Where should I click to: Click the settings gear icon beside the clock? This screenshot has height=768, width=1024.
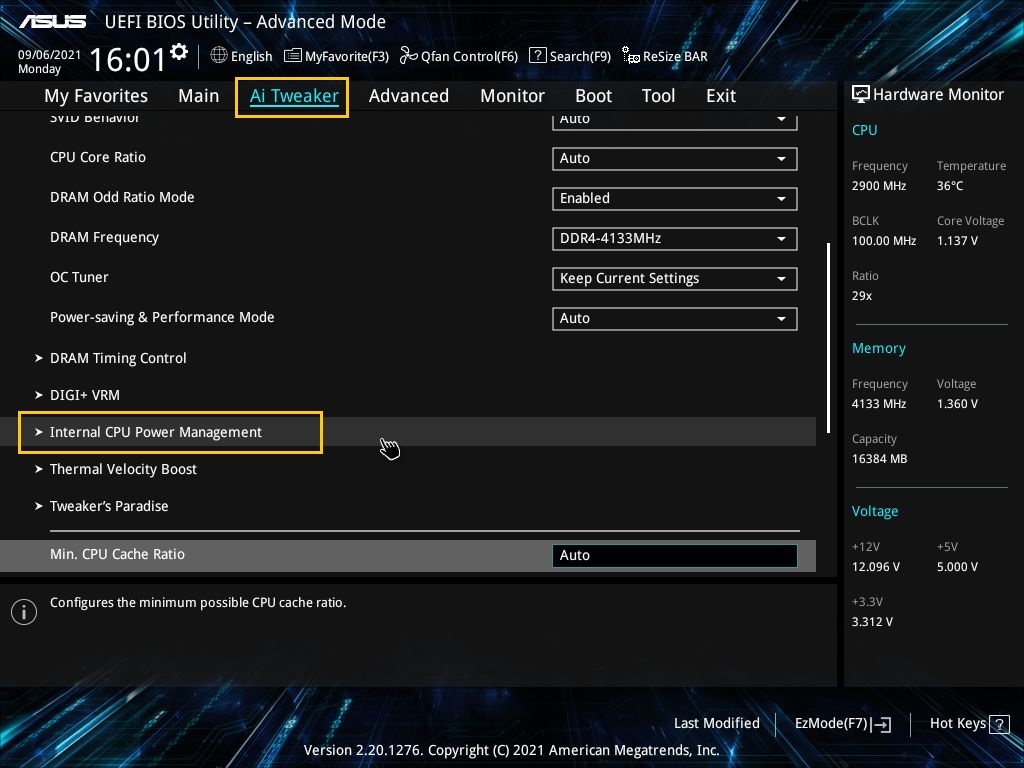click(x=179, y=52)
